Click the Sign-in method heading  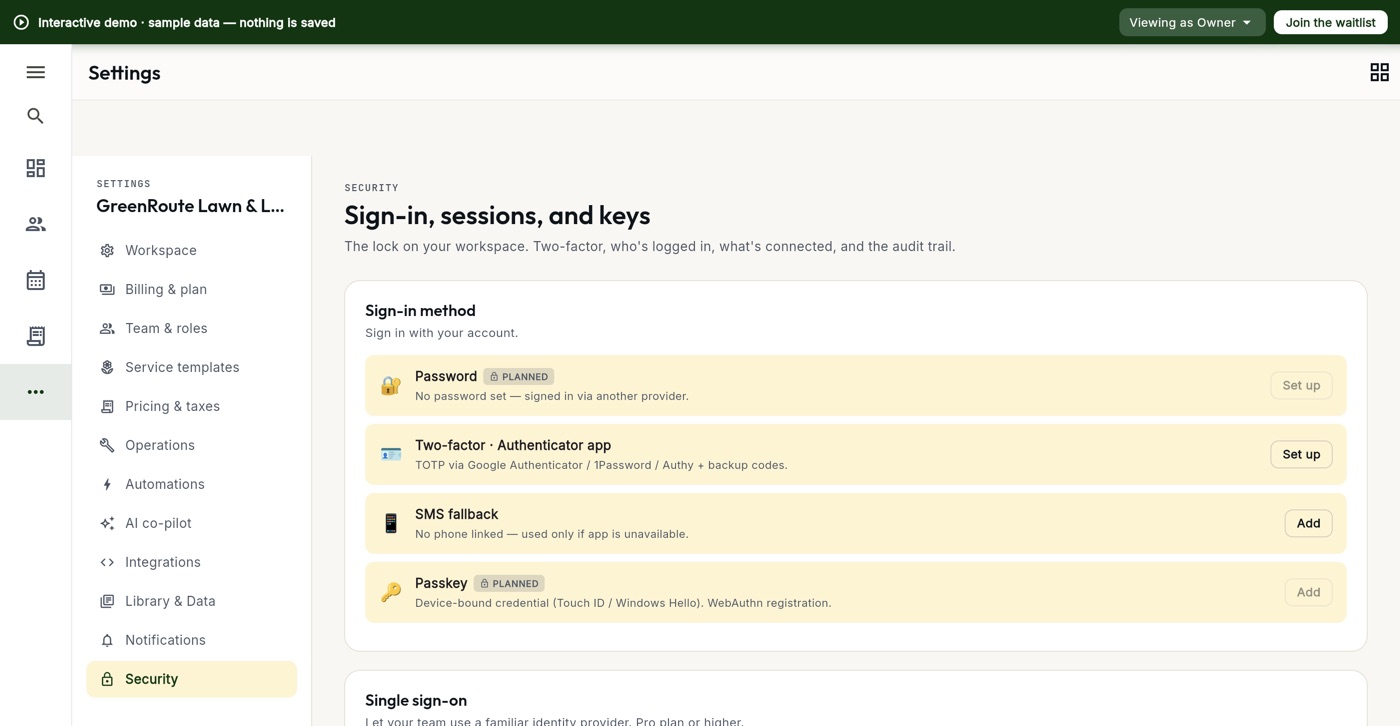(x=420, y=311)
